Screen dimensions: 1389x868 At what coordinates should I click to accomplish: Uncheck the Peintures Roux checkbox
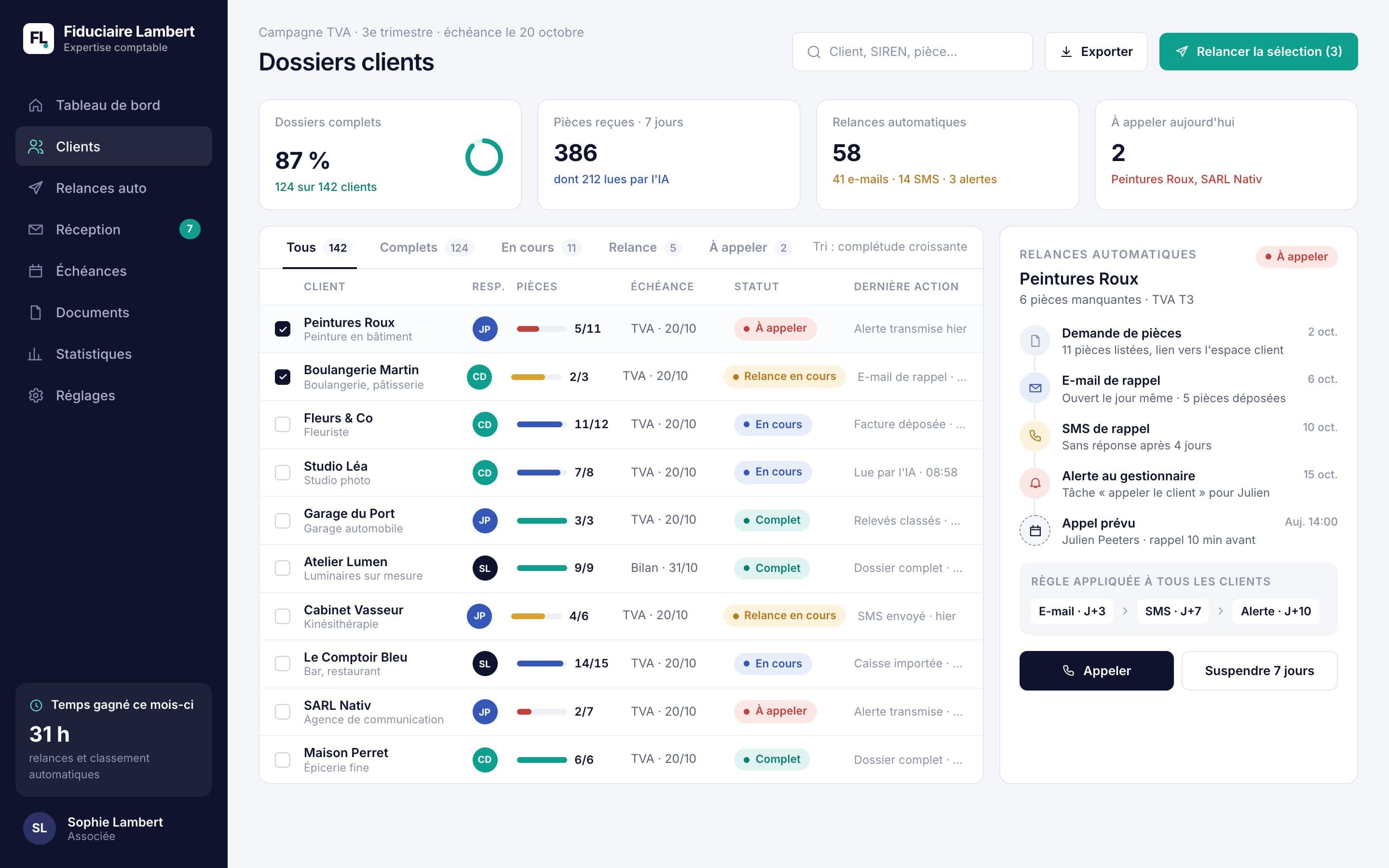(283, 329)
